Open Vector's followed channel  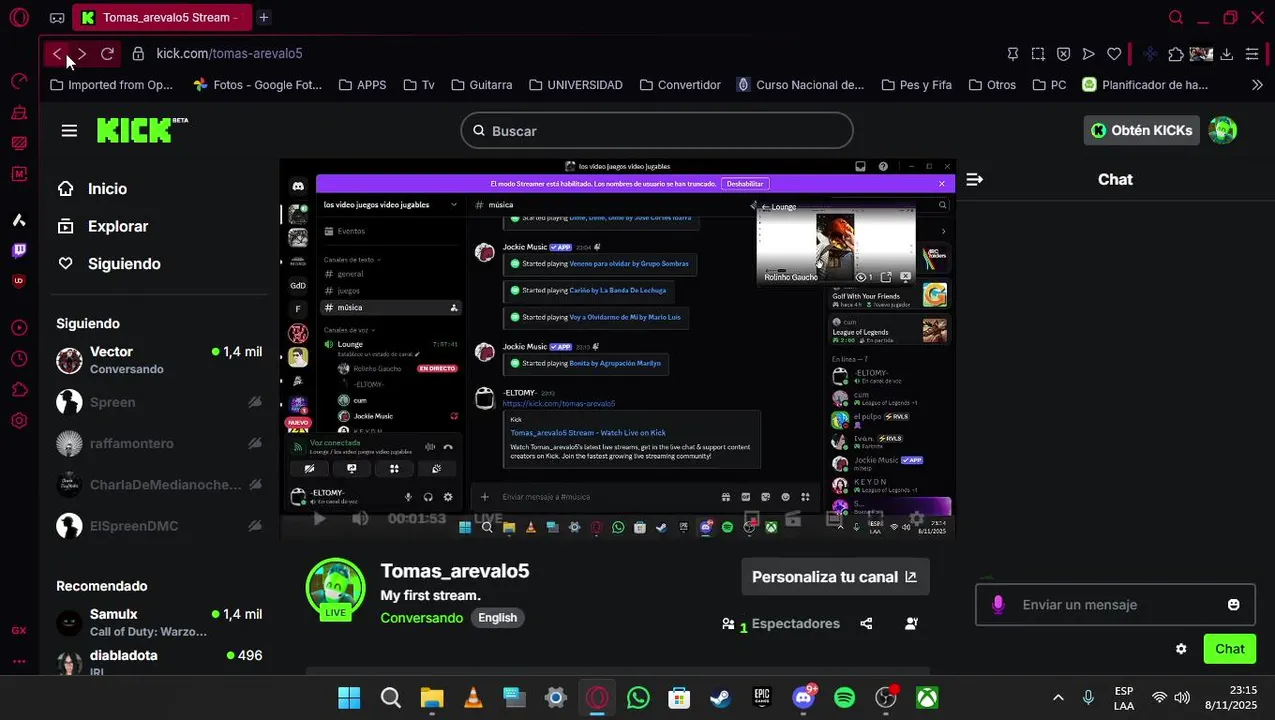point(160,360)
